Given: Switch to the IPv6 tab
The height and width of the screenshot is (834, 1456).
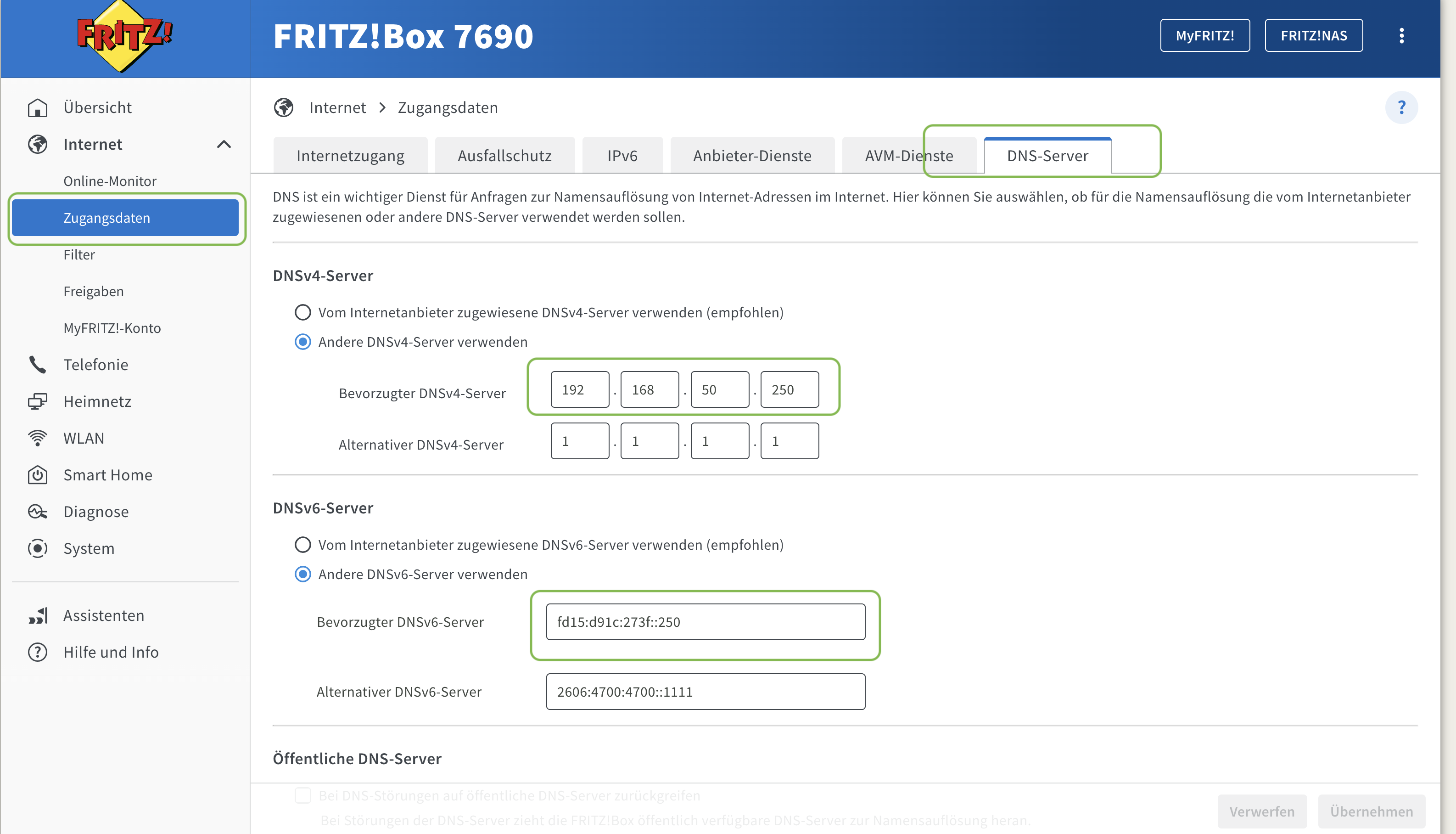Looking at the screenshot, I should [622, 155].
